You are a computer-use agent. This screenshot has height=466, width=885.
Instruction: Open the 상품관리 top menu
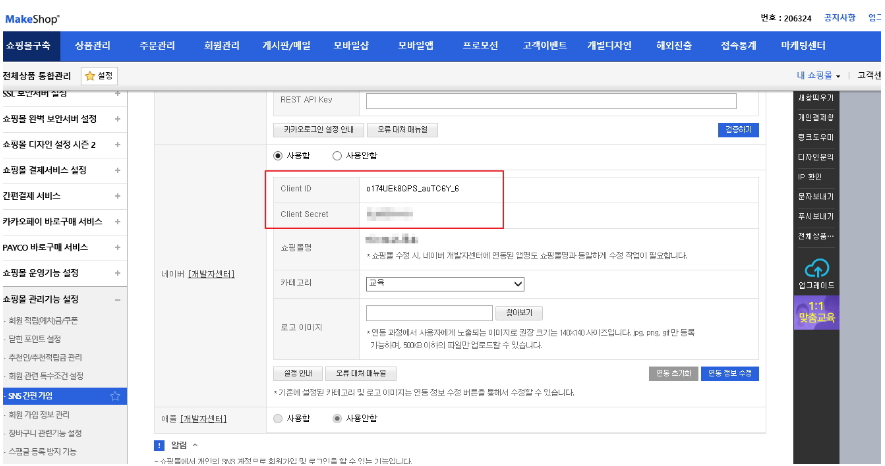[x=93, y=46]
